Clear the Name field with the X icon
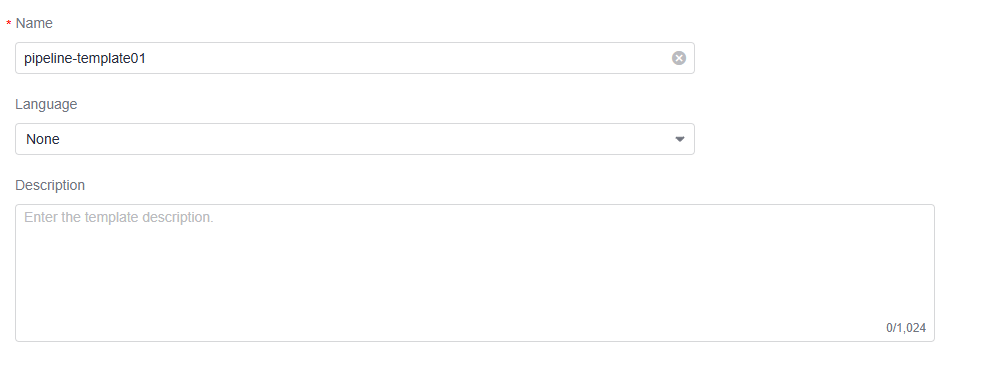 679,58
